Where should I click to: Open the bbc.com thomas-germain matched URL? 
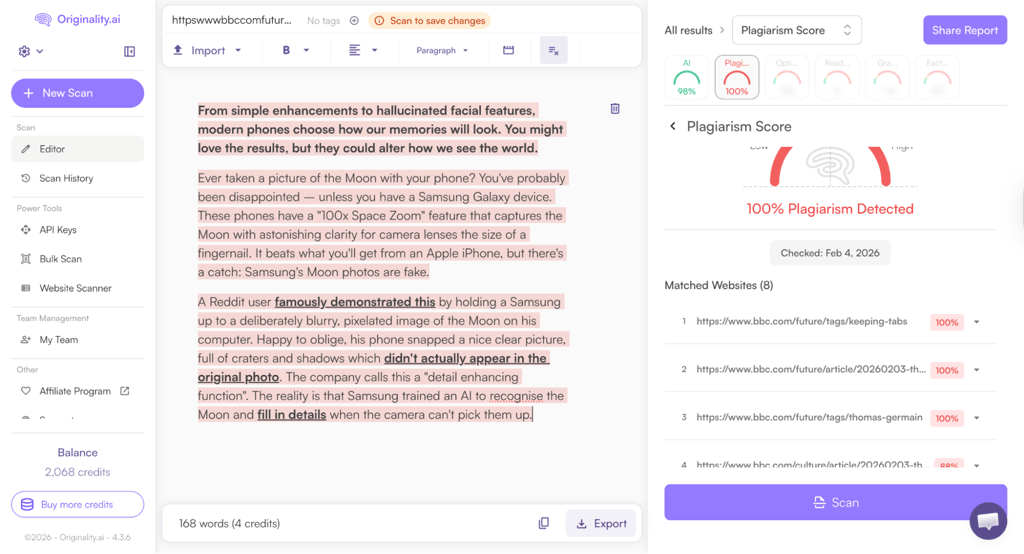pos(809,417)
